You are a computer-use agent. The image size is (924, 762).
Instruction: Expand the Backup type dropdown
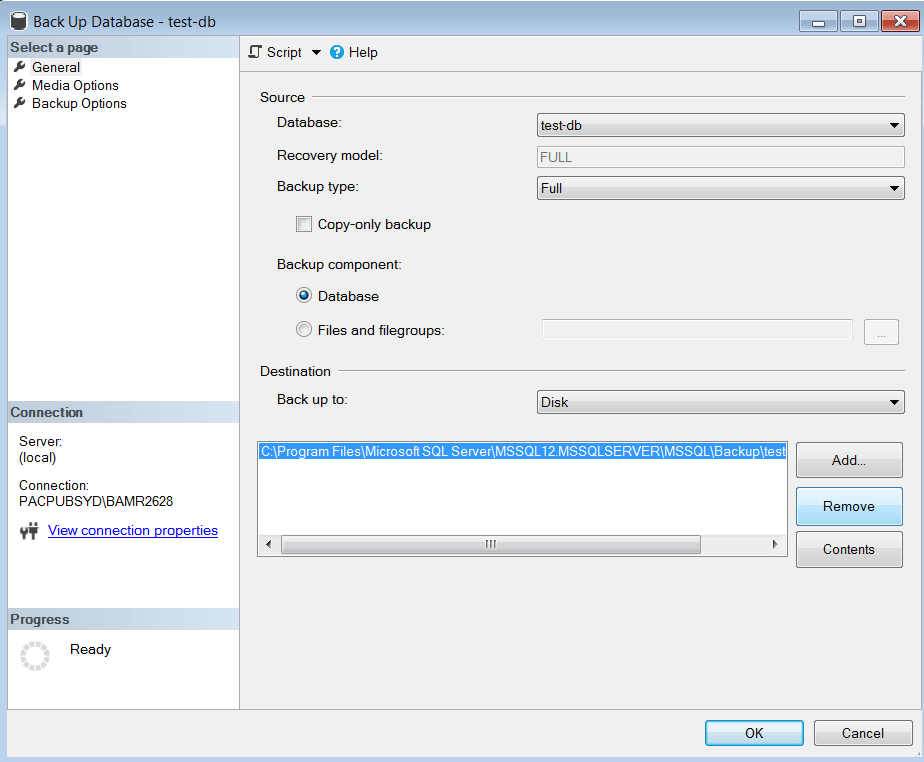tap(720, 188)
